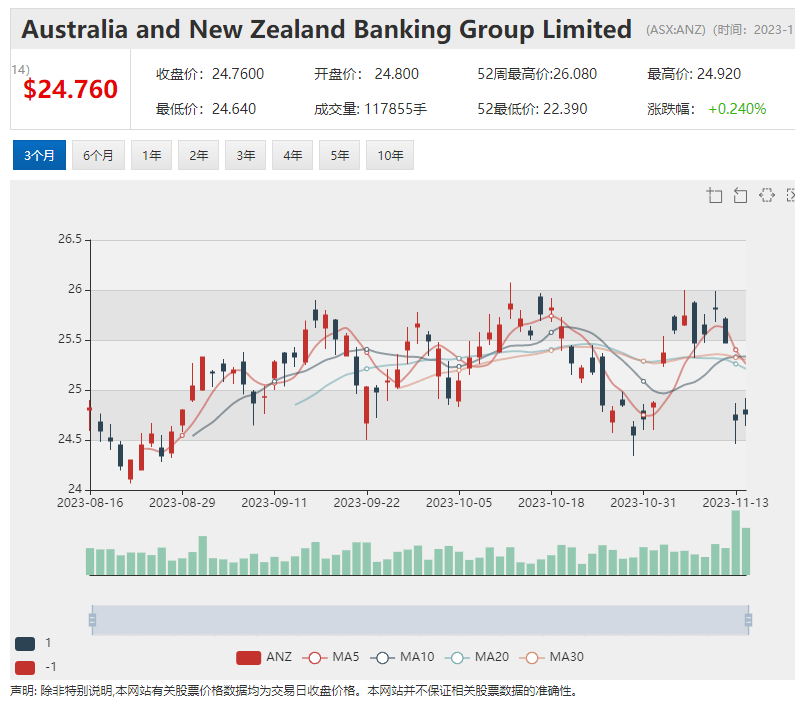
Task: Switch to the 6个月 range tab
Action: click(x=98, y=155)
